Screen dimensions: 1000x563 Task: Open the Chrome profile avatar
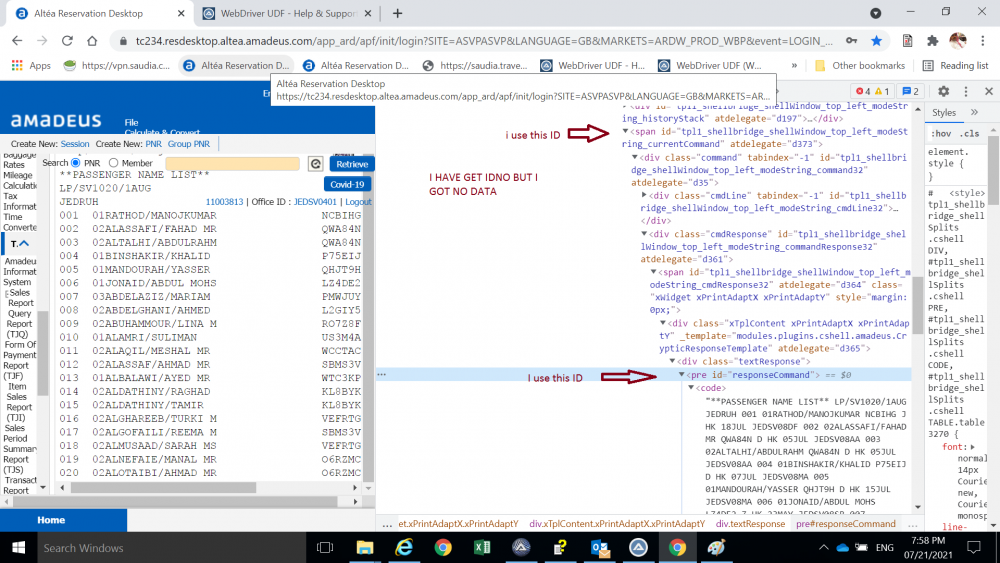tap(957, 41)
